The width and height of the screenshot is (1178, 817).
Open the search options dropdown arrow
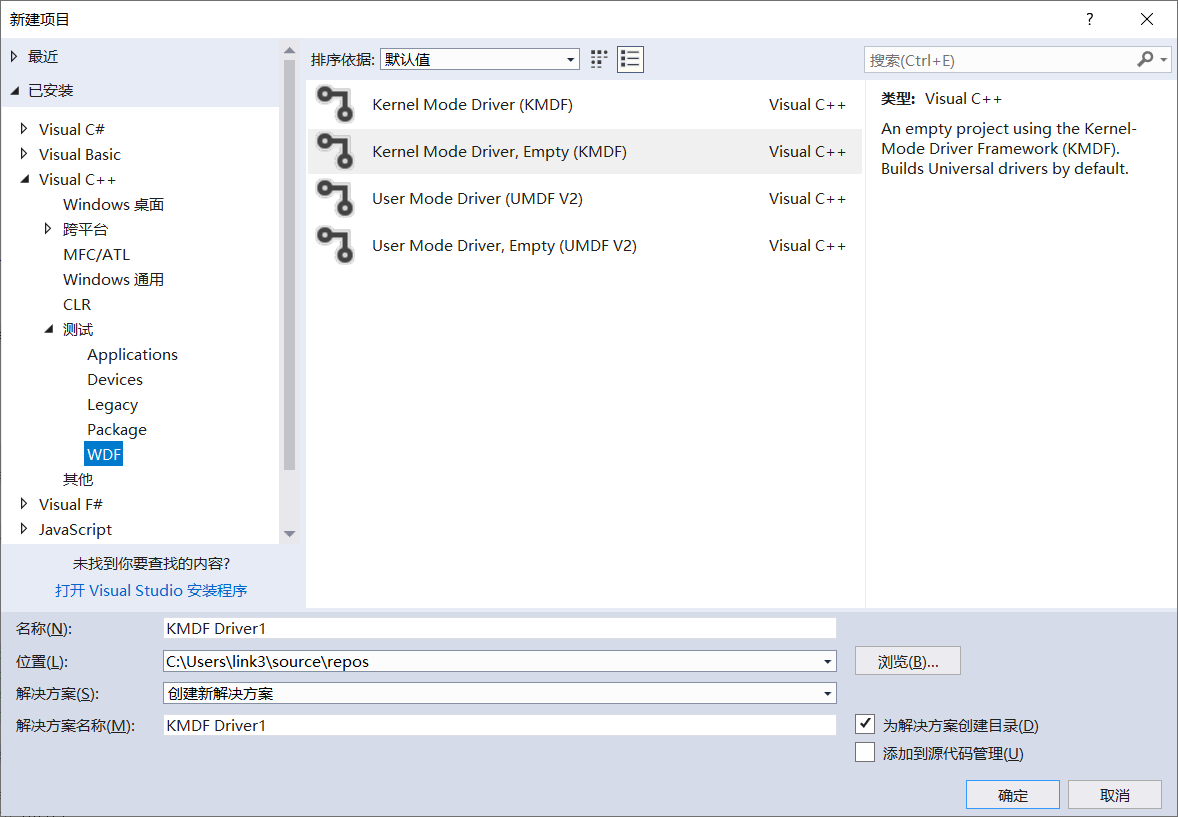1164,59
